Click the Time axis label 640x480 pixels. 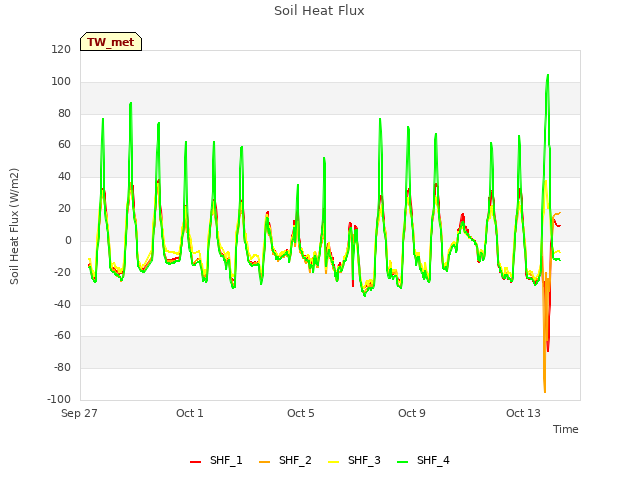point(566,429)
